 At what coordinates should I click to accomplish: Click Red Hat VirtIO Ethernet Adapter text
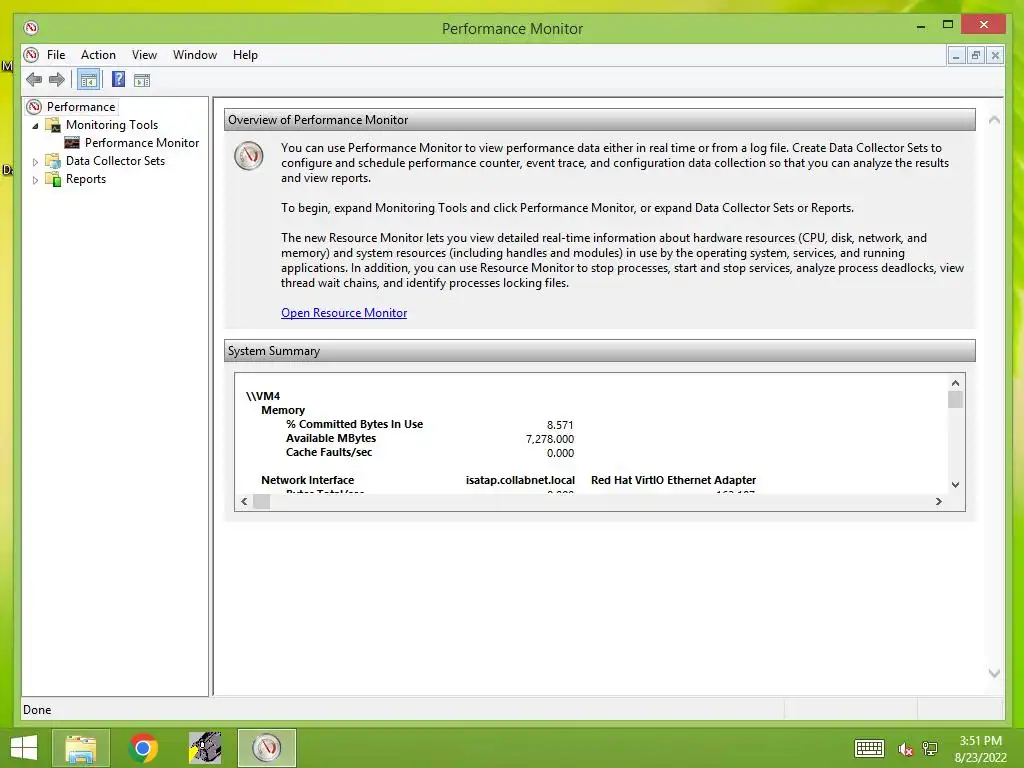[x=673, y=480]
